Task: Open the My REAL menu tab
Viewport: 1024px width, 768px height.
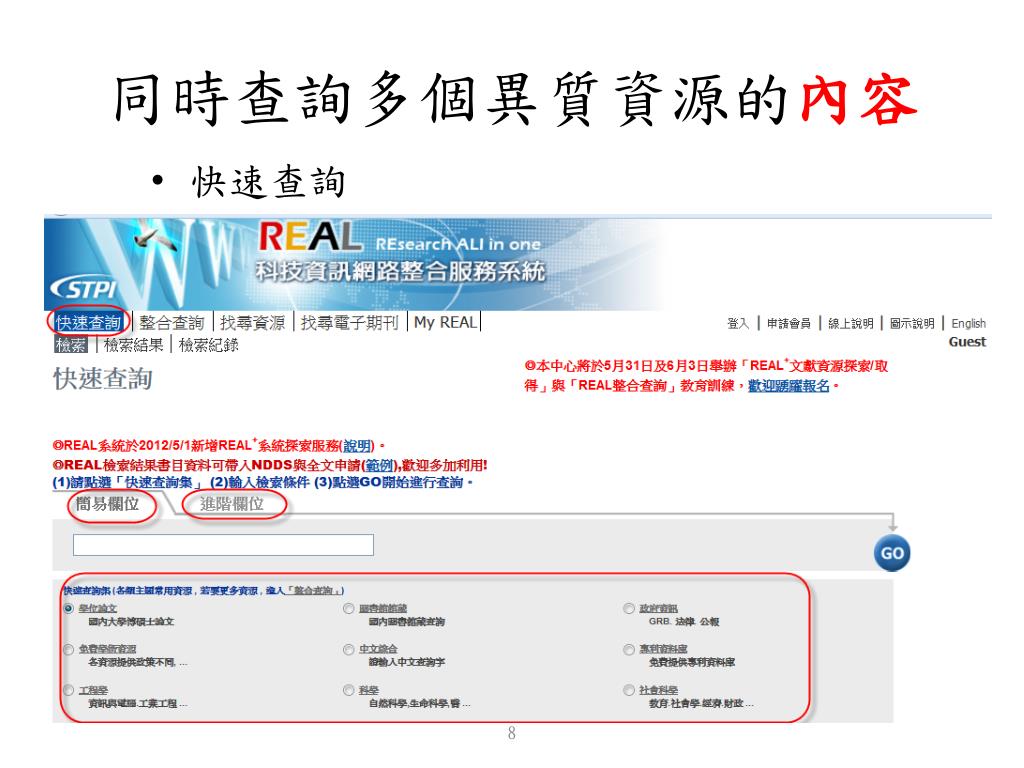Action: click(x=445, y=322)
